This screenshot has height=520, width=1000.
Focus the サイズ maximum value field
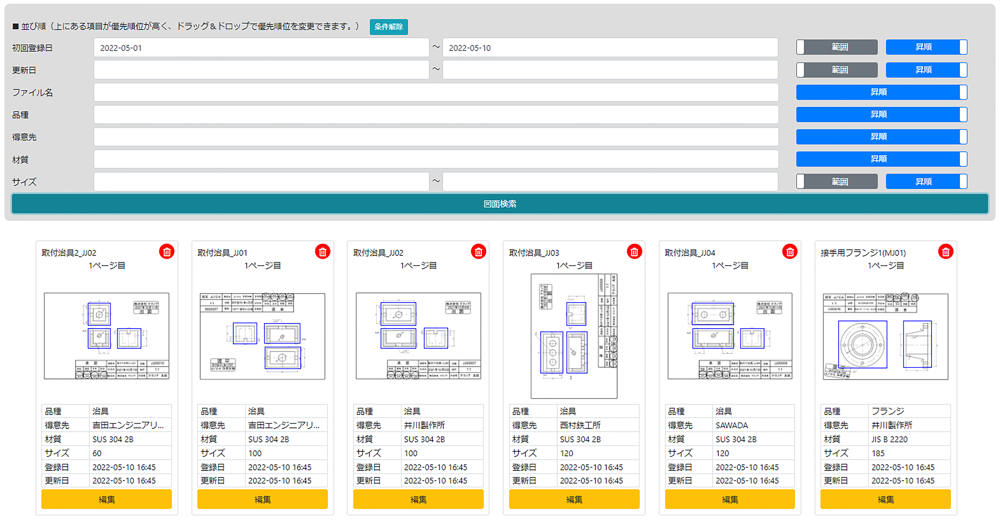click(610, 182)
